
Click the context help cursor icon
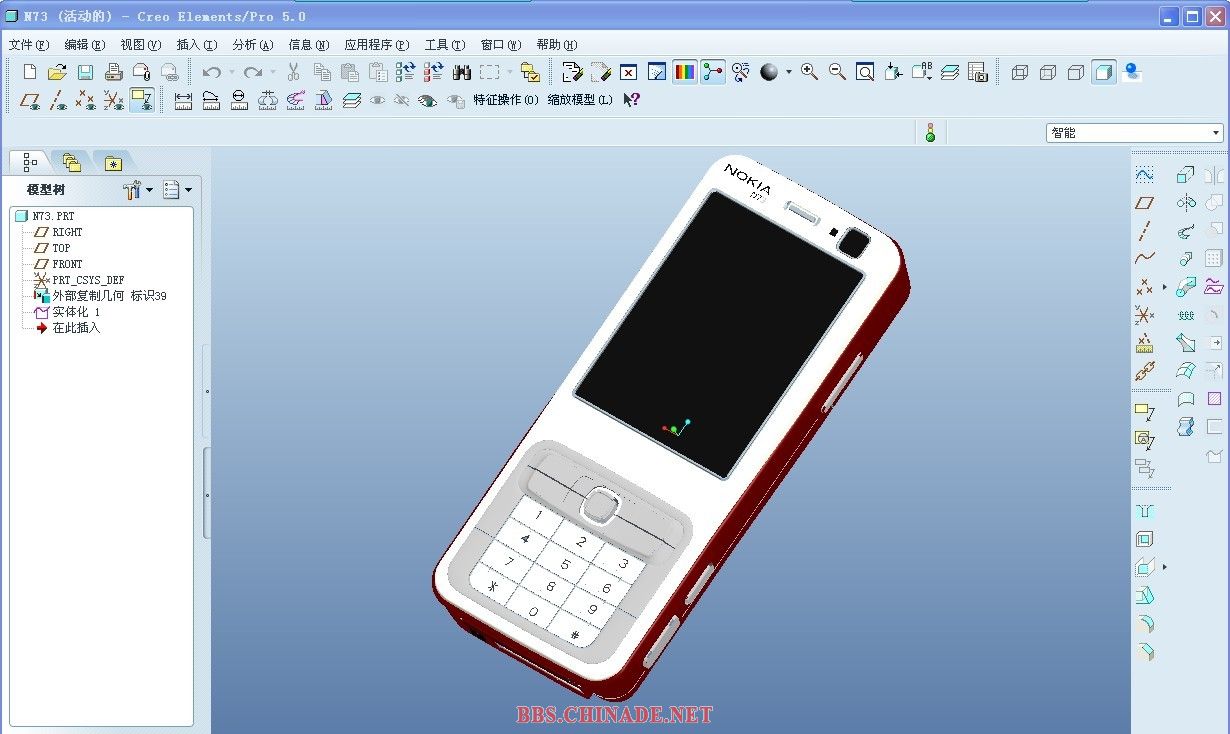(x=631, y=100)
